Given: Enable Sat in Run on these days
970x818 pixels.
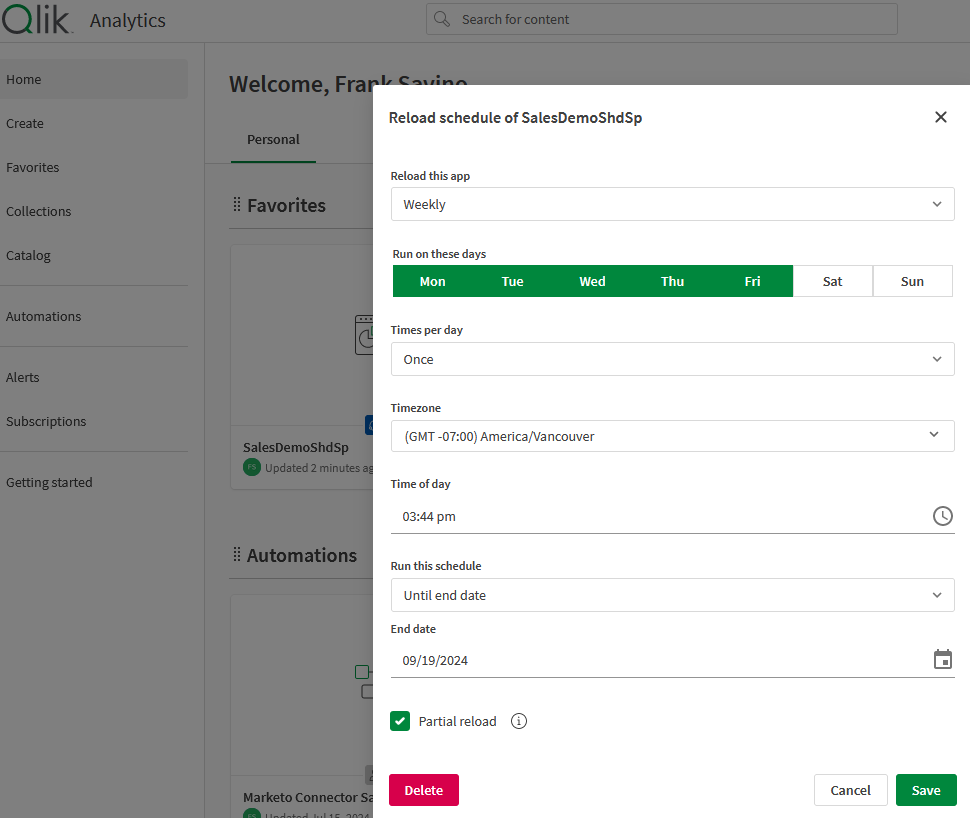Looking at the screenshot, I should point(833,282).
